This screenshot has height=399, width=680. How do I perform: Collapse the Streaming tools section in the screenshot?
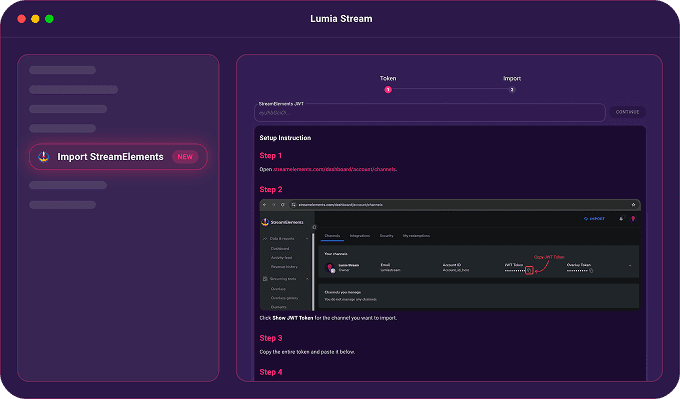(307, 279)
